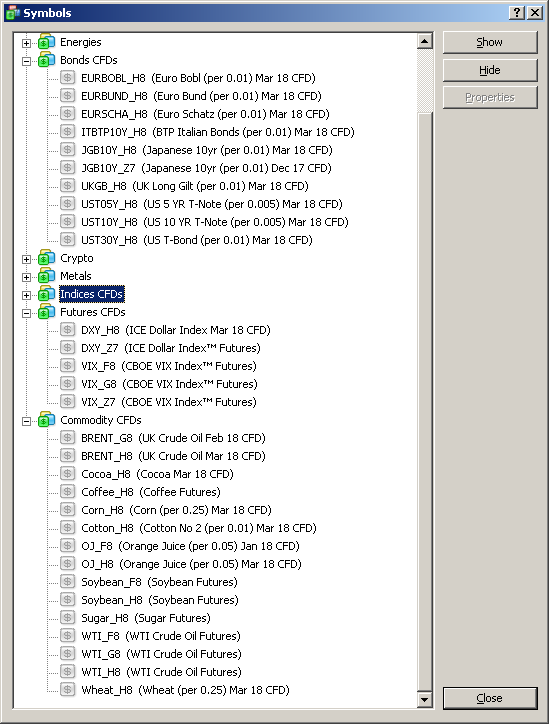Click the Crypto folder icon
Screen dimensions: 549x724
[47, 258]
